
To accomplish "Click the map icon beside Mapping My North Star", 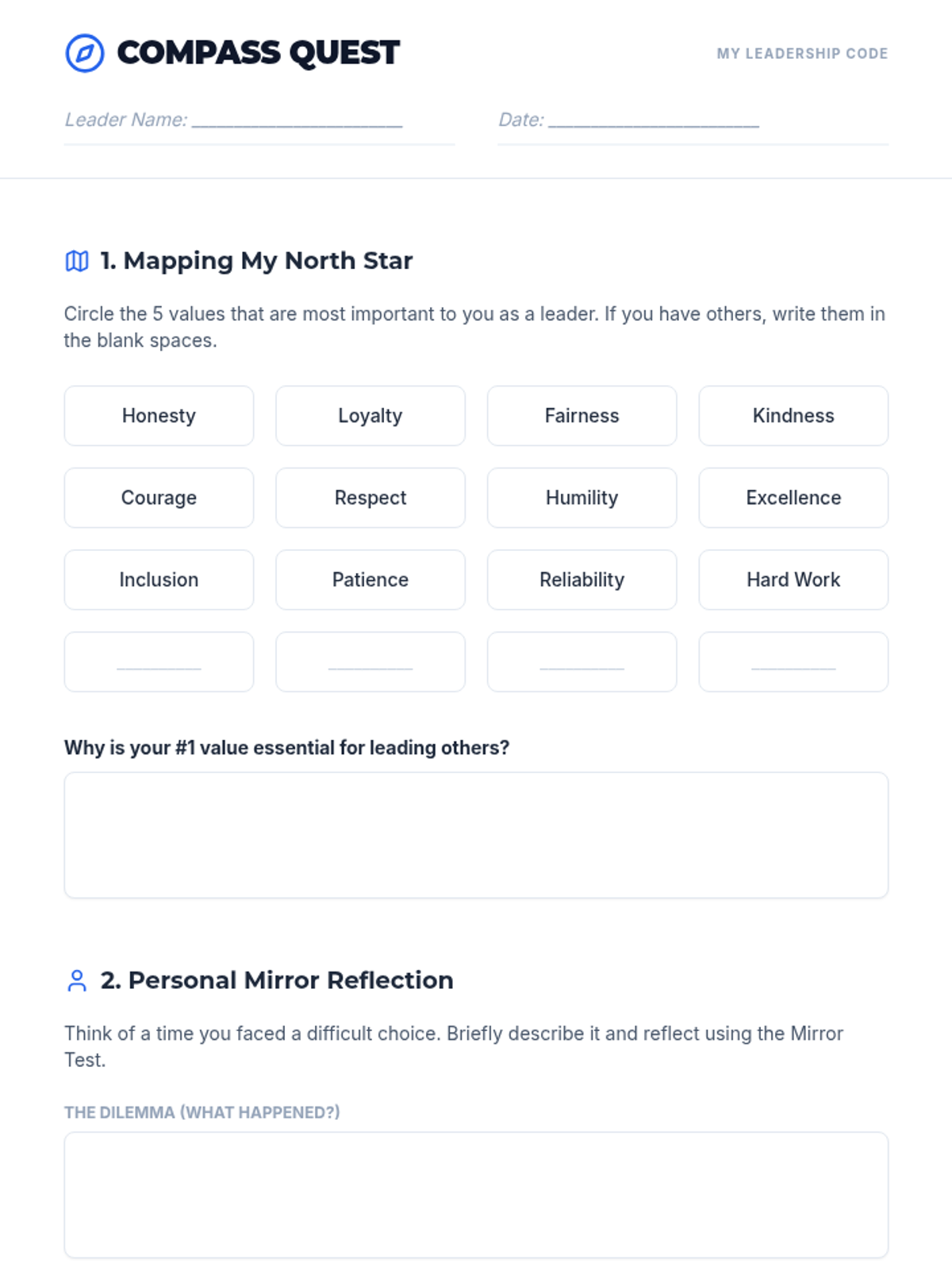I will (x=77, y=261).
